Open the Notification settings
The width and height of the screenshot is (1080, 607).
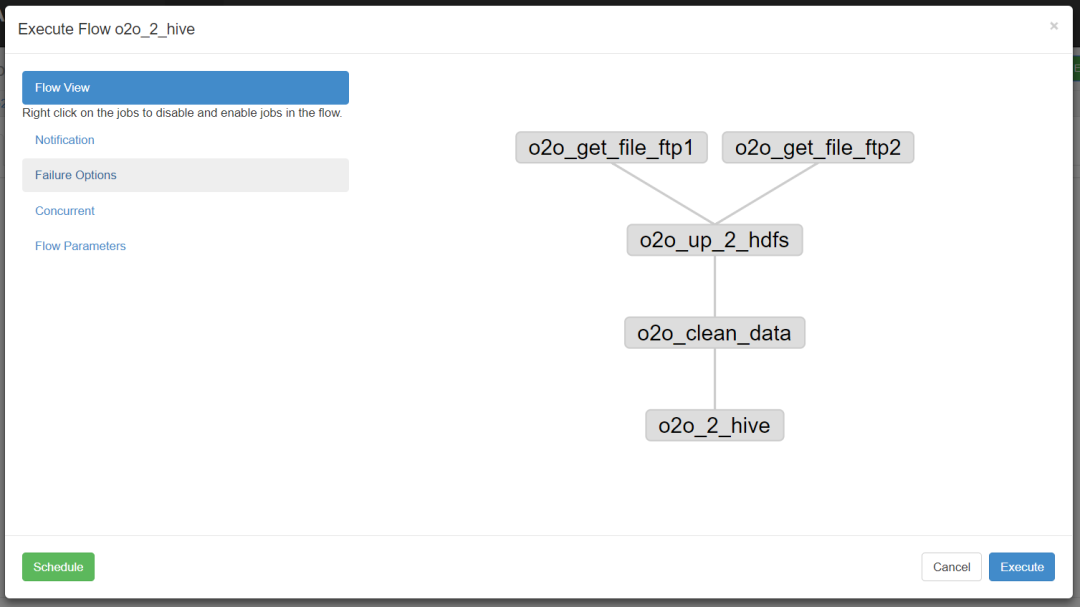[x=65, y=140]
